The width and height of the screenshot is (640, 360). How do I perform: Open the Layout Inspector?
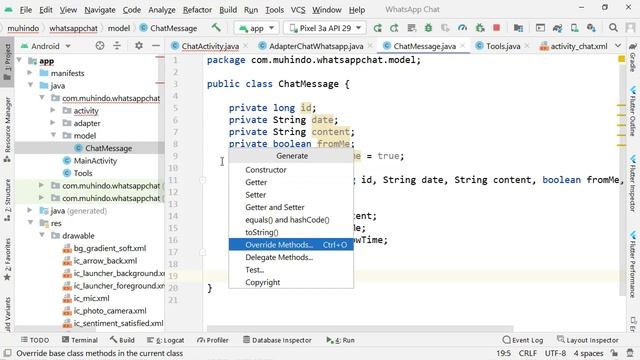(x=588, y=340)
